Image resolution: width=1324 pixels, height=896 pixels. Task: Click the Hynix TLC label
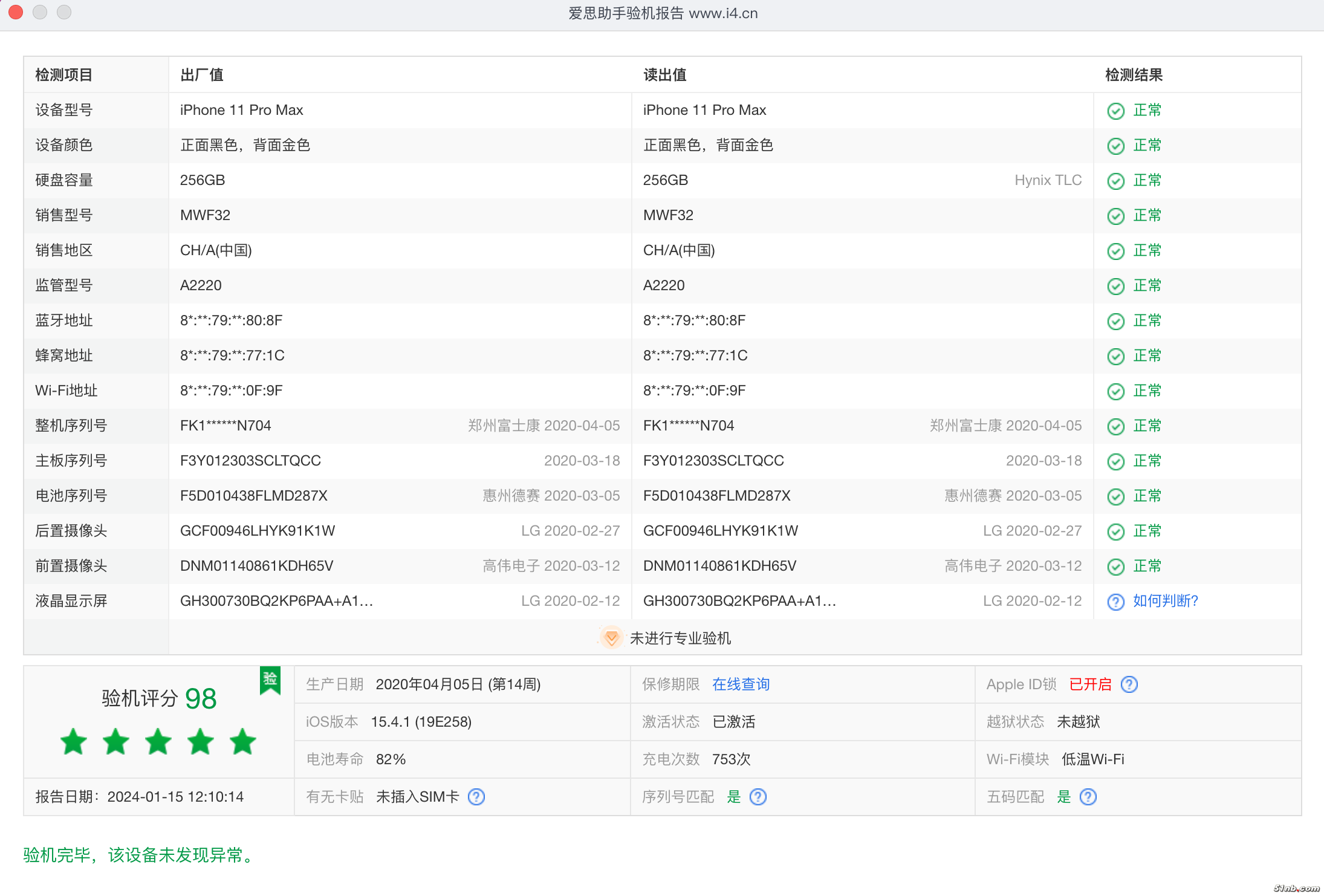(x=1048, y=180)
